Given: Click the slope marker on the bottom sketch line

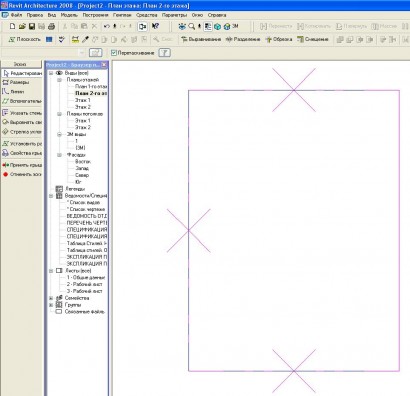Looking at the screenshot, I should click(294, 371).
